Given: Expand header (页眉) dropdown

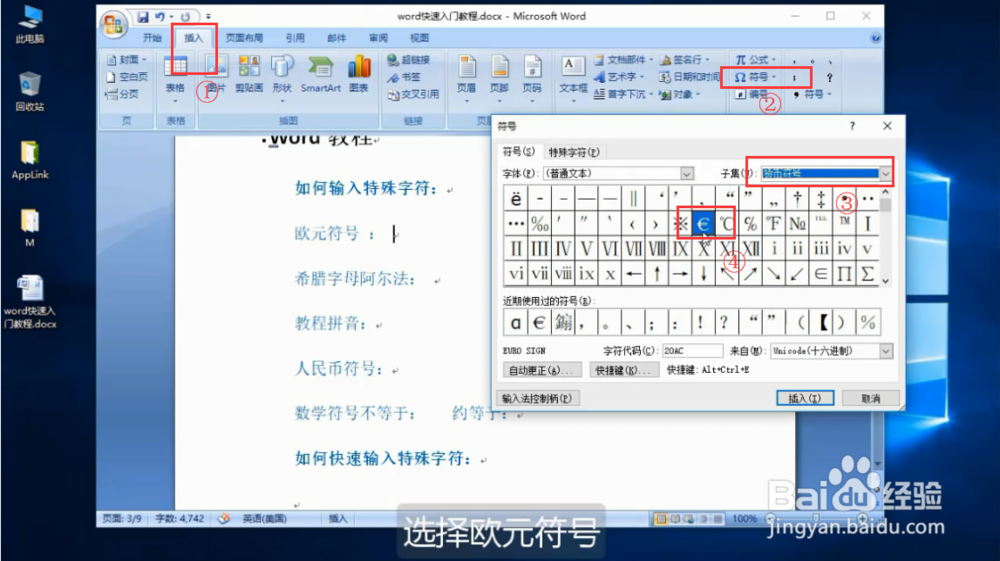Looking at the screenshot, I should point(467,101).
